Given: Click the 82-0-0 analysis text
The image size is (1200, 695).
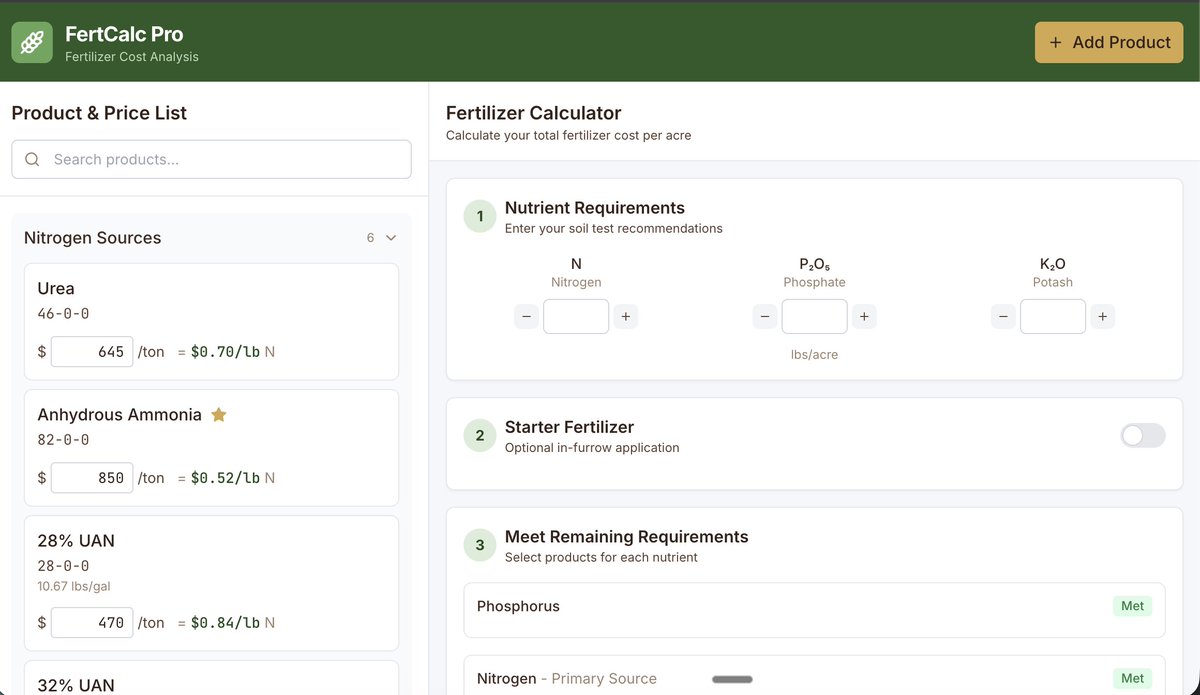Looking at the screenshot, I should point(63,440).
